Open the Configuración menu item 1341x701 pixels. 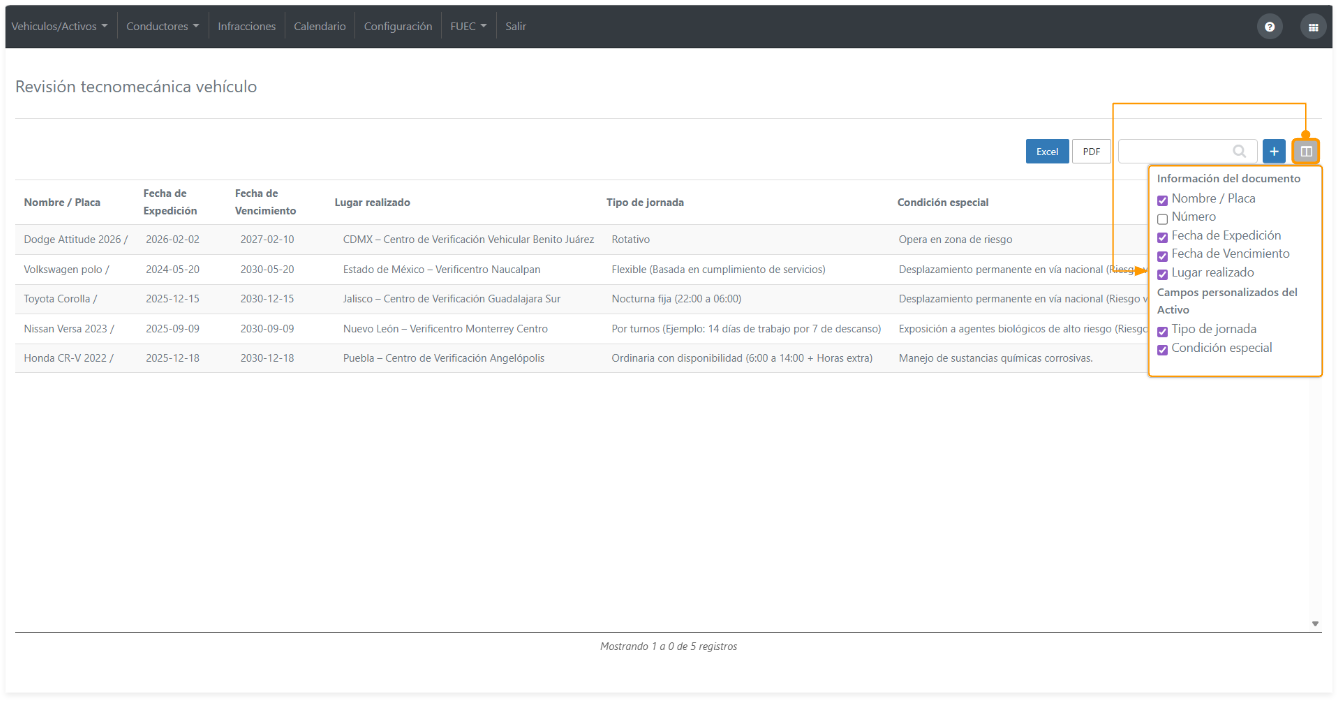tap(398, 26)
